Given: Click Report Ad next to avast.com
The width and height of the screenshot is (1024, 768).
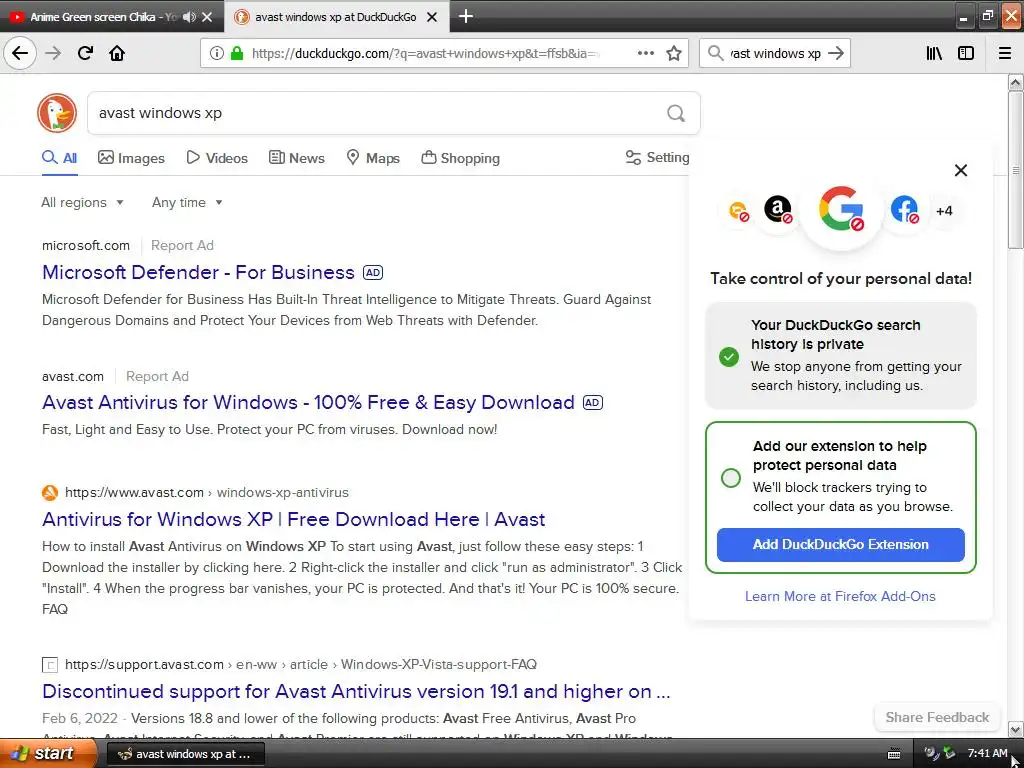Looking at the screenshot, I should click(157, 377).
